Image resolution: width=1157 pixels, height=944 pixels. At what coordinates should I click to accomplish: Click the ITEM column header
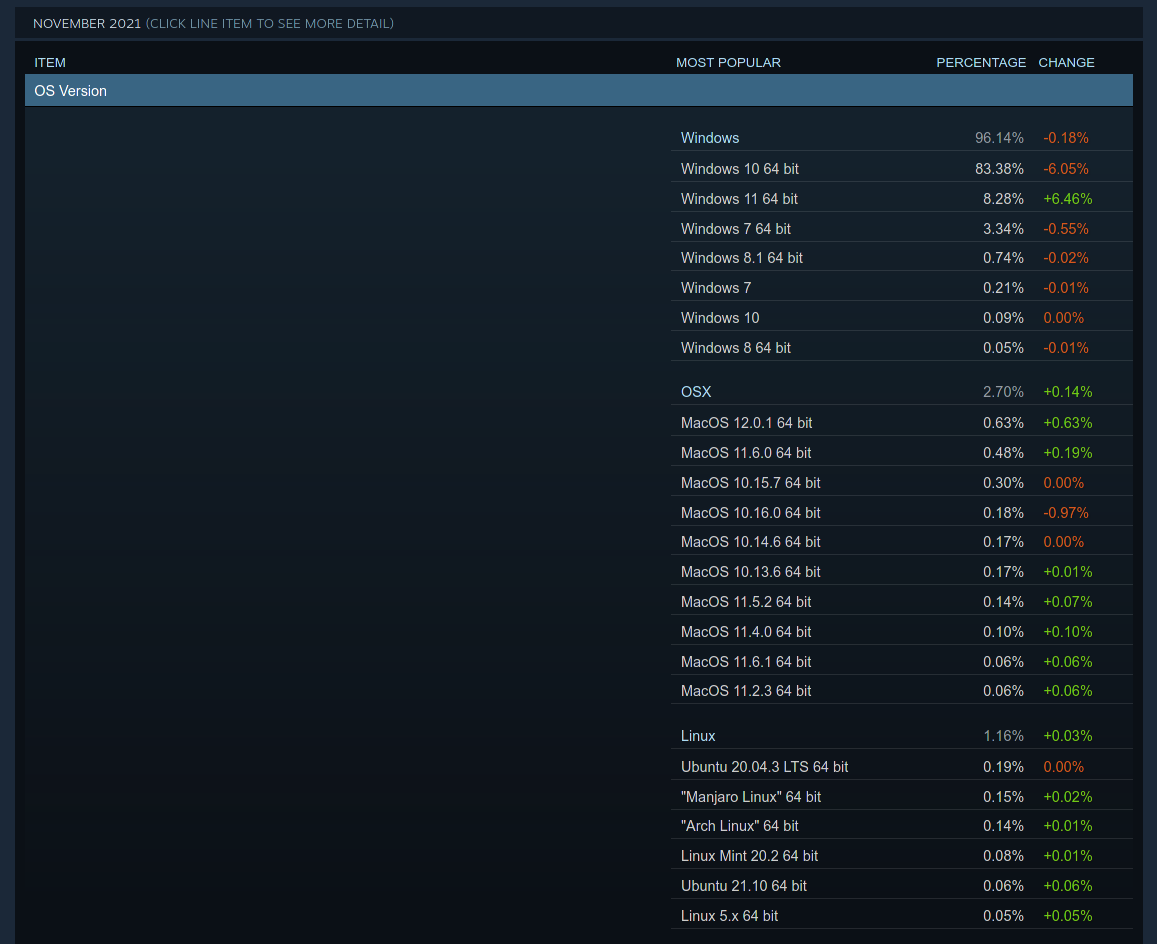point(50,63)
